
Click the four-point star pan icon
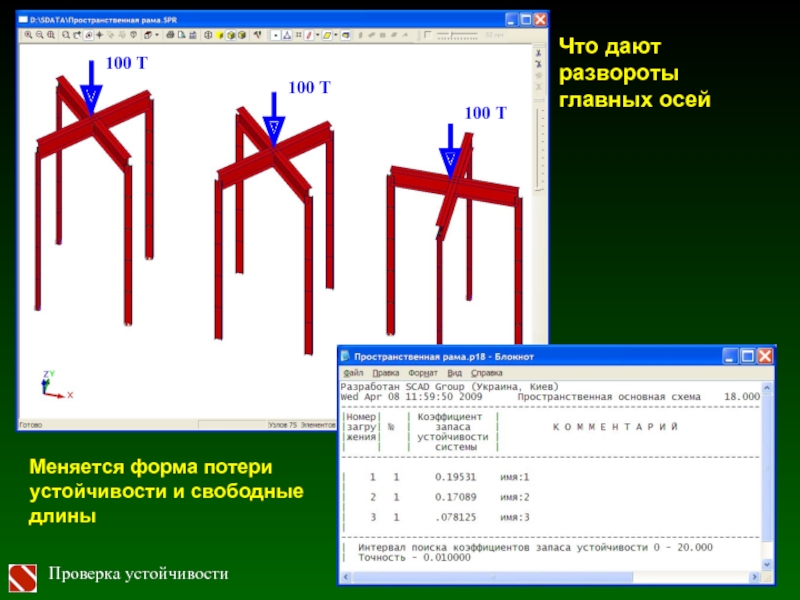(x=99, y=35)
